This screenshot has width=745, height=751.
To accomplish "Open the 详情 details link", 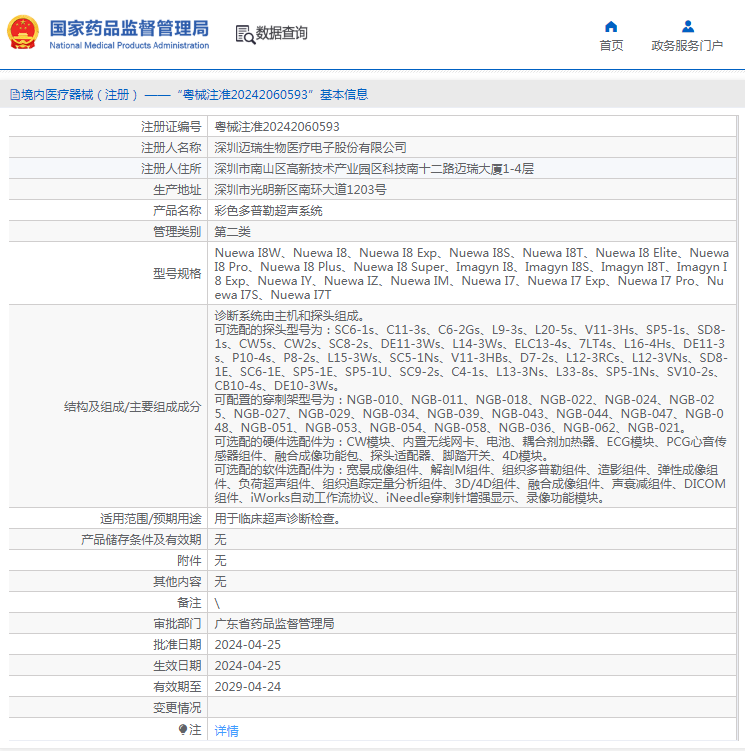I will (x=226, y=730).
